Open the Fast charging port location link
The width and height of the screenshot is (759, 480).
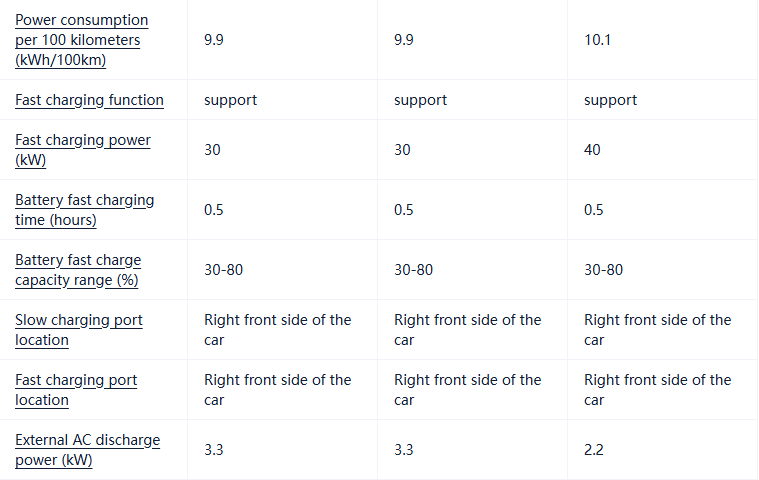(x=76, y=390)
